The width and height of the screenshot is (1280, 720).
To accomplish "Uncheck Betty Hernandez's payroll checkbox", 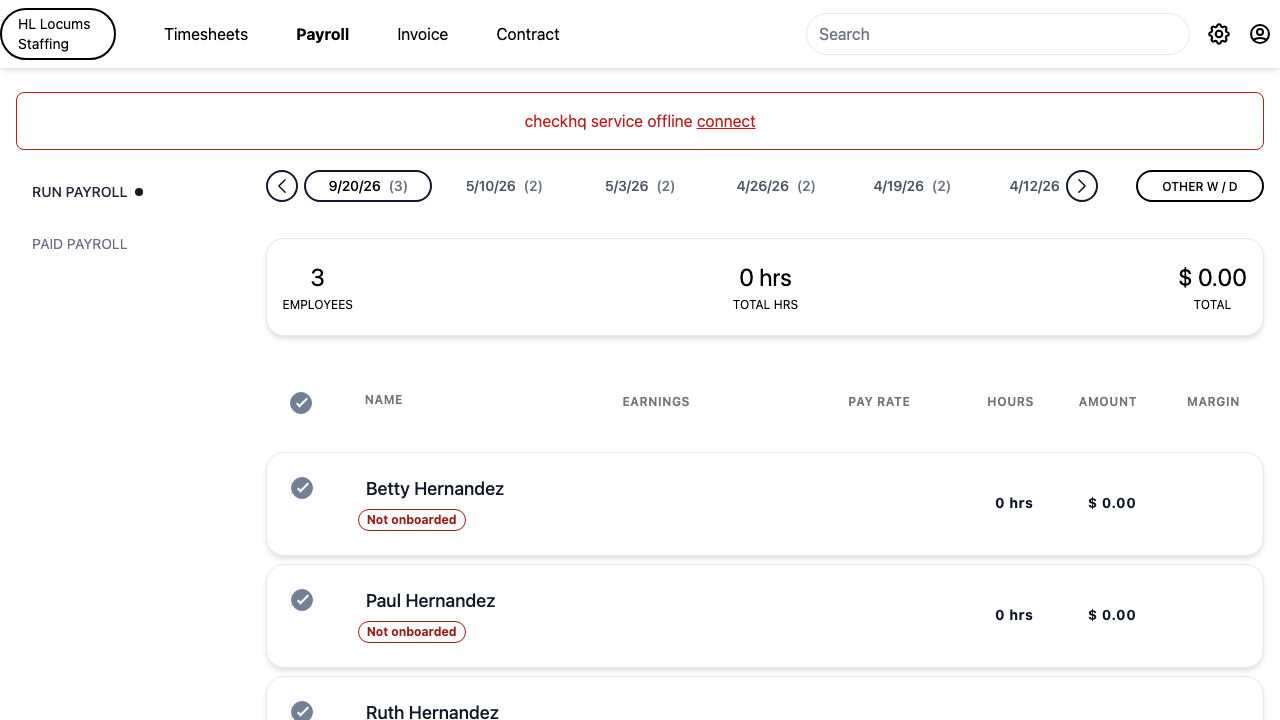I will point(302,488).
